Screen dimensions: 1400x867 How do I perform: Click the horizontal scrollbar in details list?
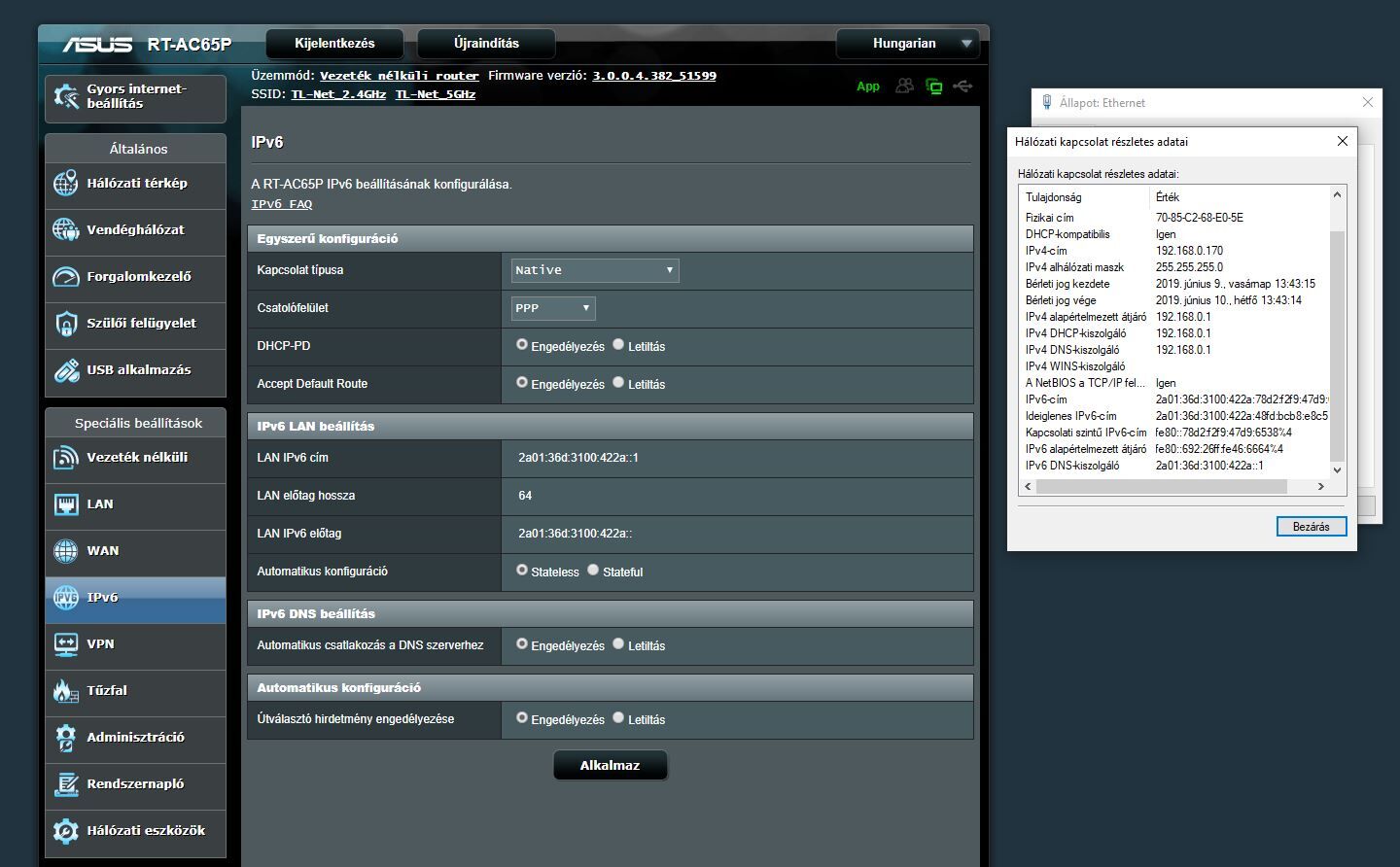tap(1162, 486)
